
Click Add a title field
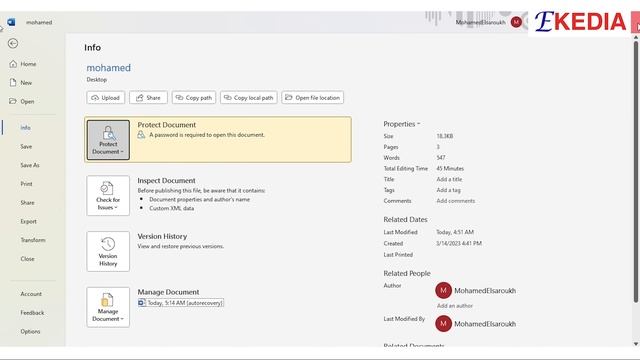pos(449,179)
